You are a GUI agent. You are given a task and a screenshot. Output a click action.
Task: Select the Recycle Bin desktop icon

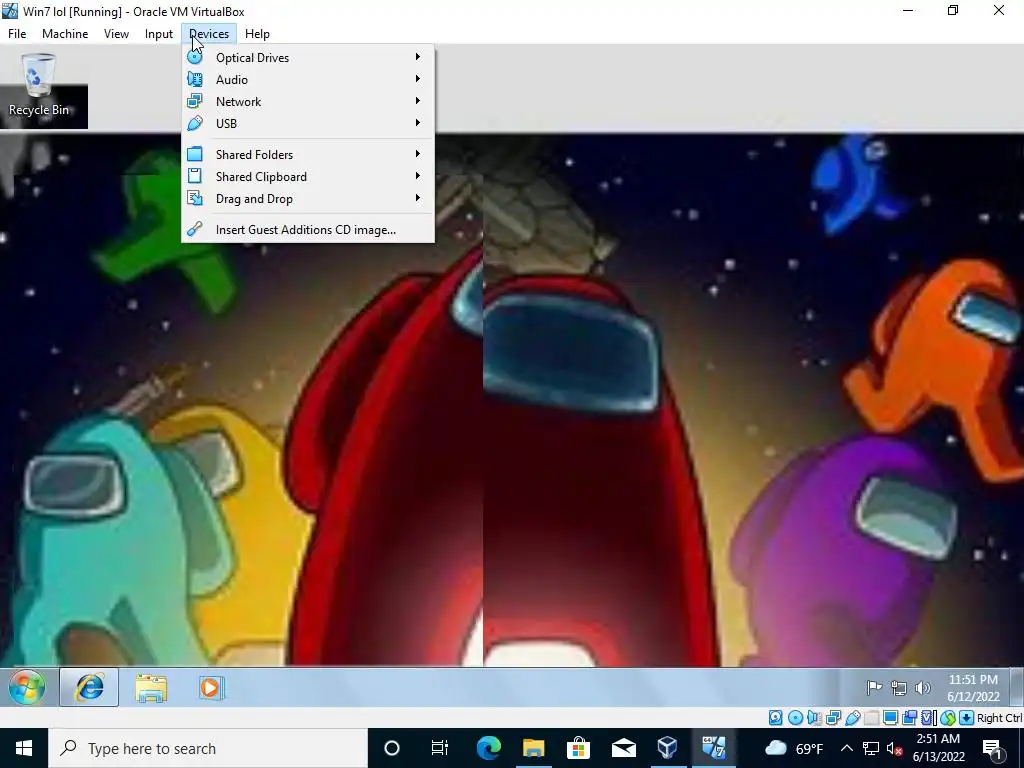click(39, 86)
